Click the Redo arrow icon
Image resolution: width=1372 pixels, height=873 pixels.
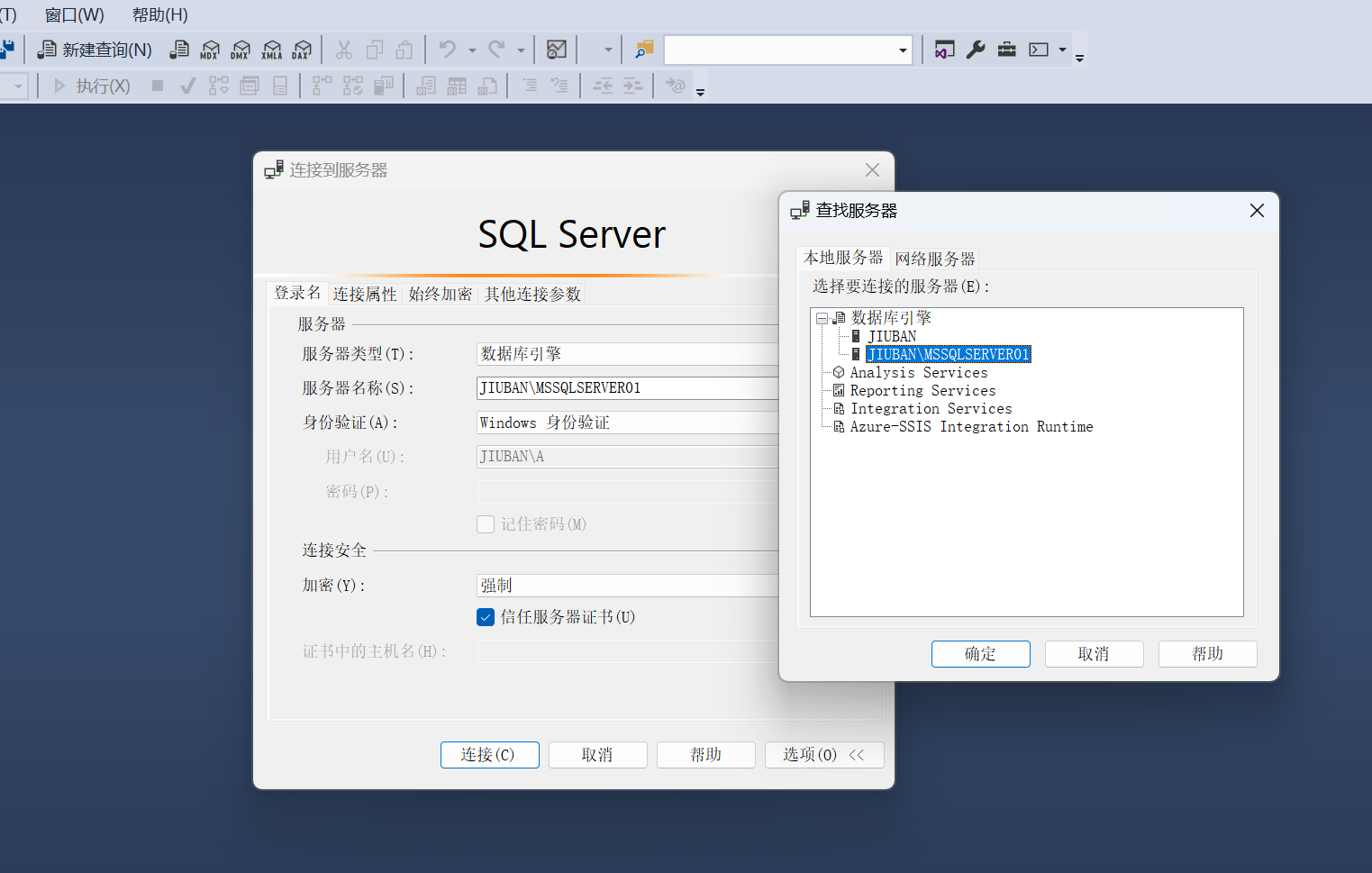[x=496, y=50]
